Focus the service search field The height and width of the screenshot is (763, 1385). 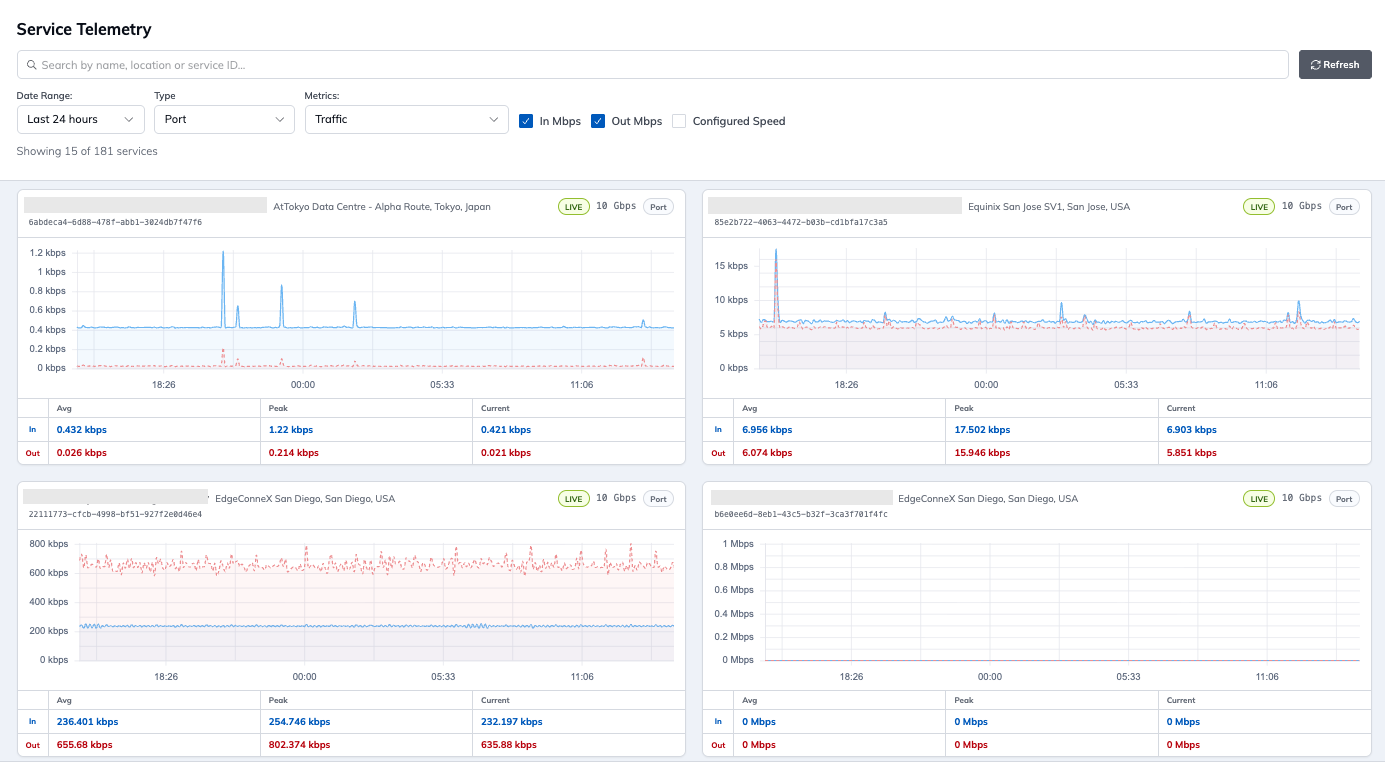tap(652, 65)
